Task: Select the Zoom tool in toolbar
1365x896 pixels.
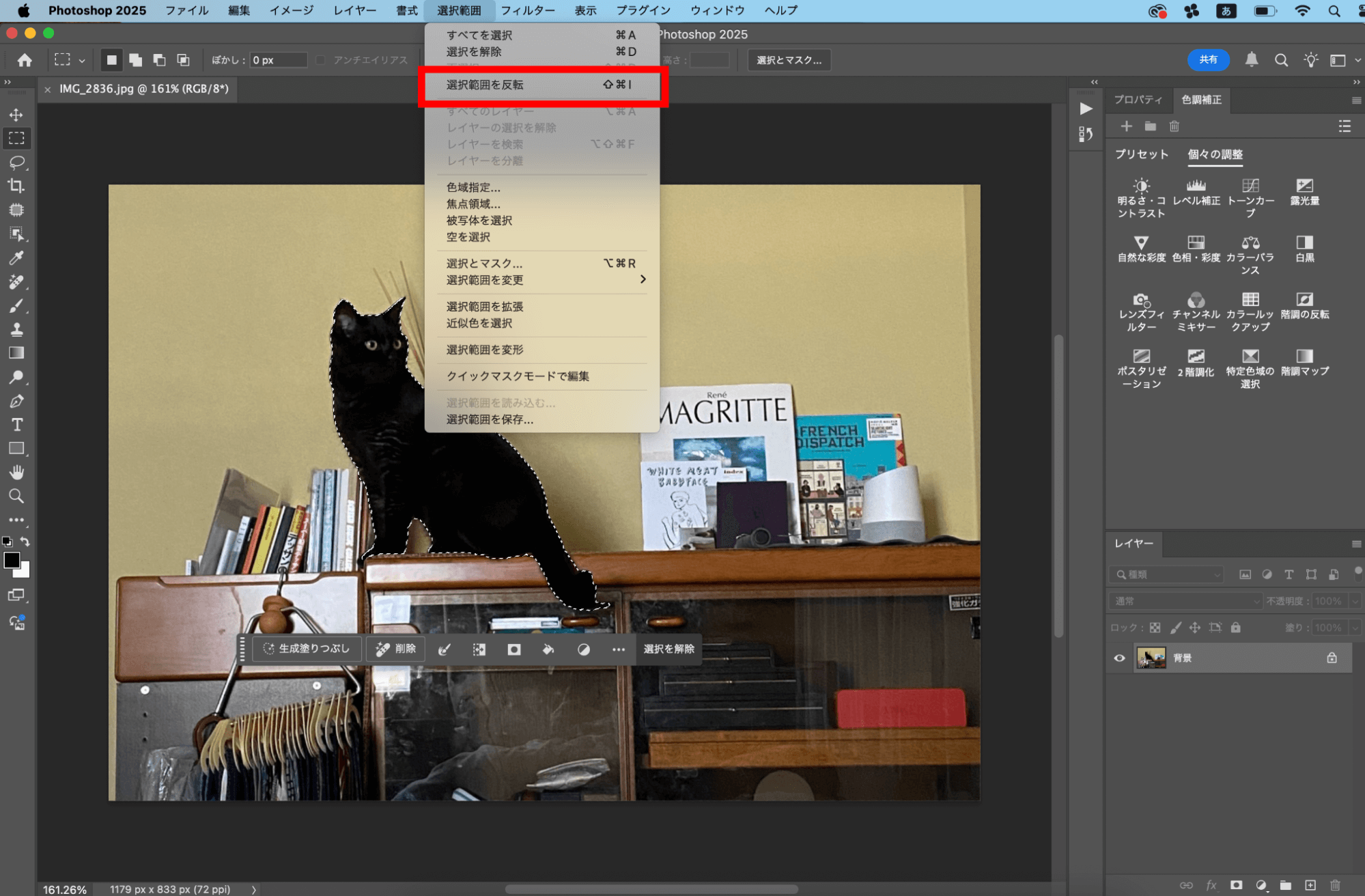Action: coord(16,496)
